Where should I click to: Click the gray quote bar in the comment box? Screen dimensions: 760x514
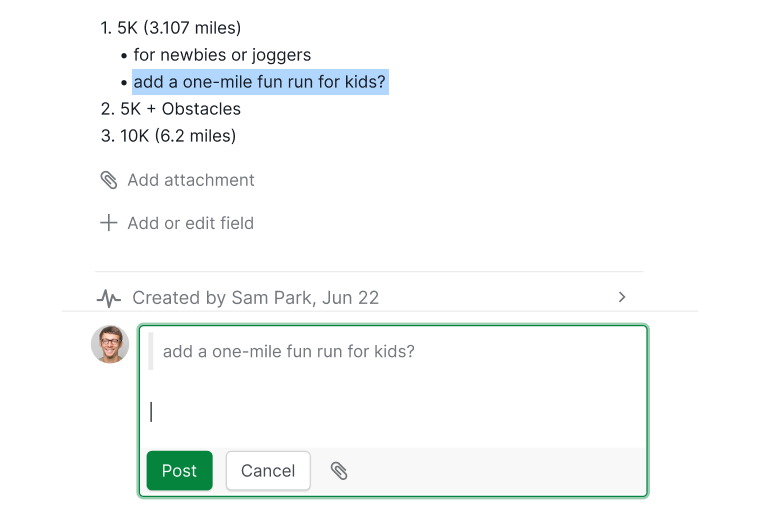[x=151, y=351]
